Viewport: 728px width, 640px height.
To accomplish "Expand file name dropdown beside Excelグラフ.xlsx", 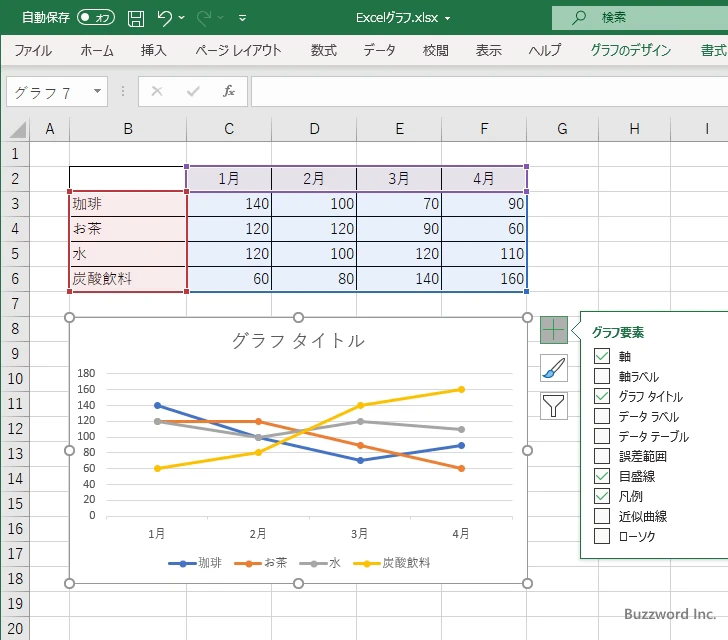I will pos(448,19).
